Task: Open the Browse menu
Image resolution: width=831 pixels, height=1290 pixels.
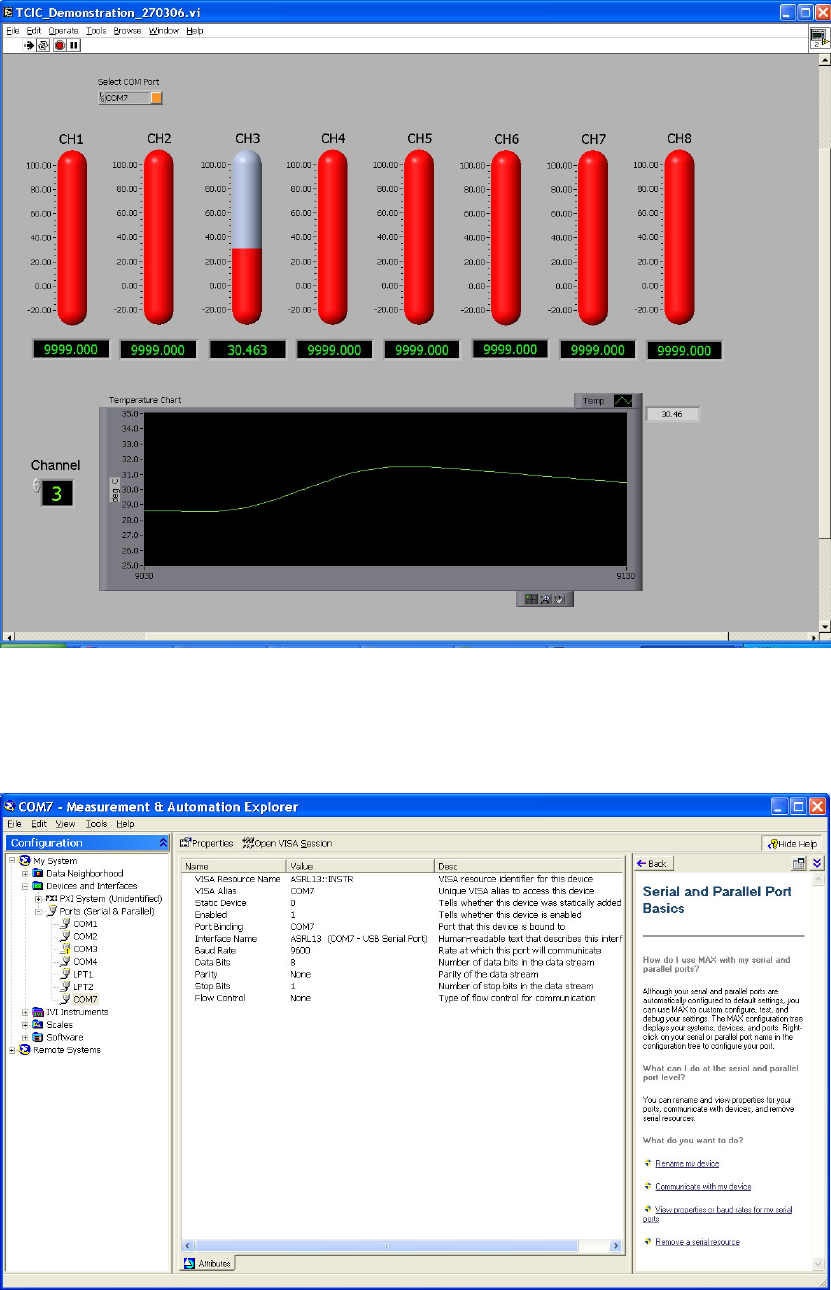Action: pyautogui.click(x=127, y=31)
